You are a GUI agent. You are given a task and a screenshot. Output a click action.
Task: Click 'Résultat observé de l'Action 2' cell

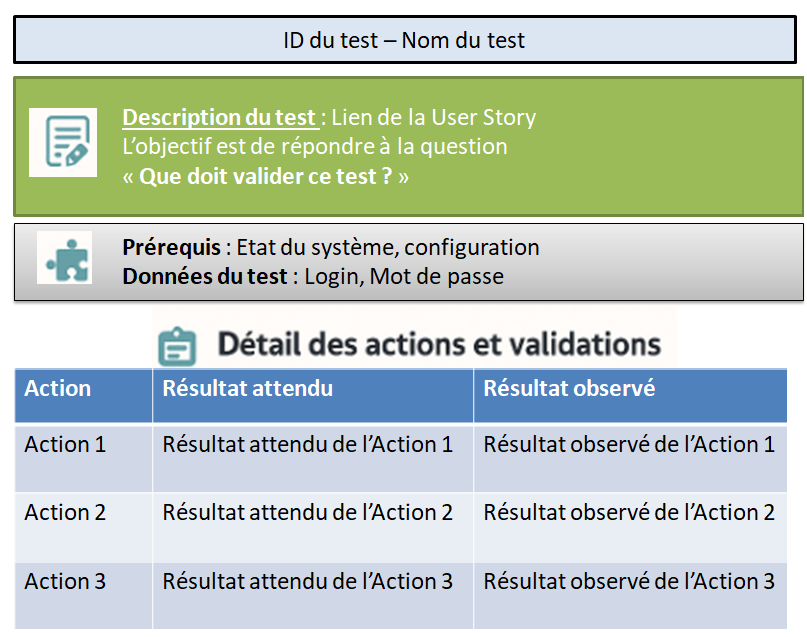pos(630,527)
